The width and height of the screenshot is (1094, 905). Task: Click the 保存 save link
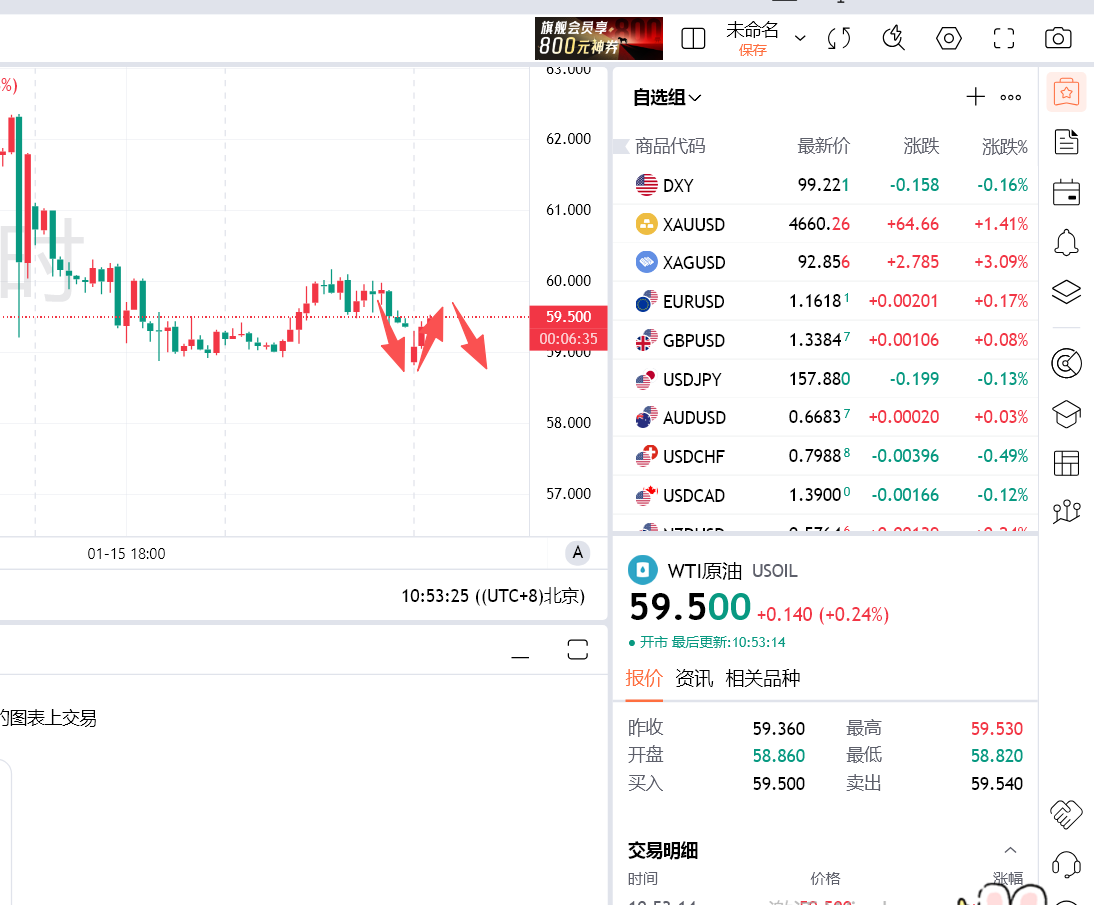tap(753, 49)
